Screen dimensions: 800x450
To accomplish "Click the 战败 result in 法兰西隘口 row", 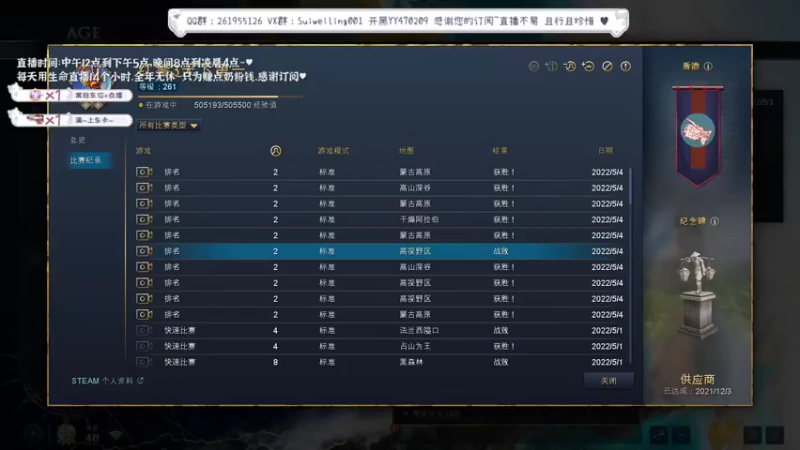I will click(501, 330).
